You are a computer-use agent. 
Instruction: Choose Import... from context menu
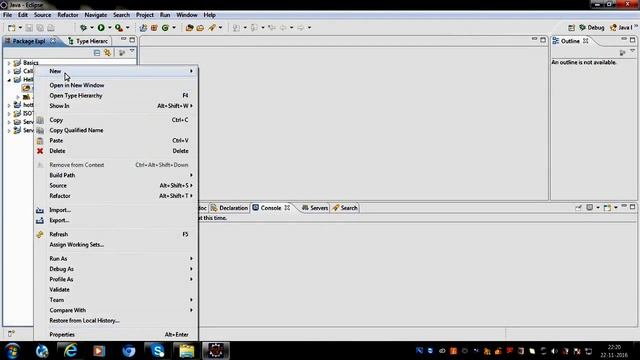click(116, 210)
